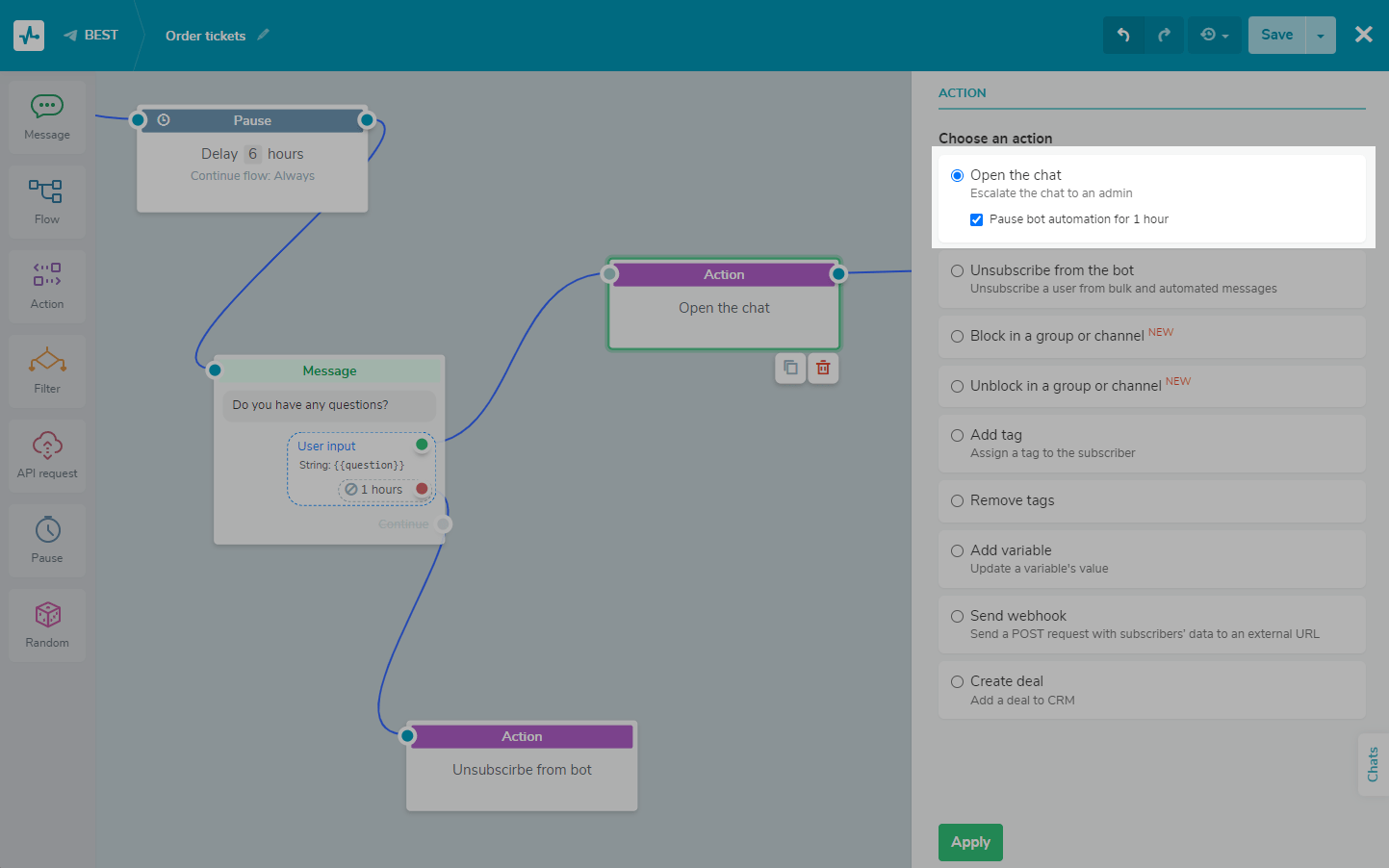Select the Flow element icon
The height and width of the screenshot is (868, 1389).
click(46, 201)
